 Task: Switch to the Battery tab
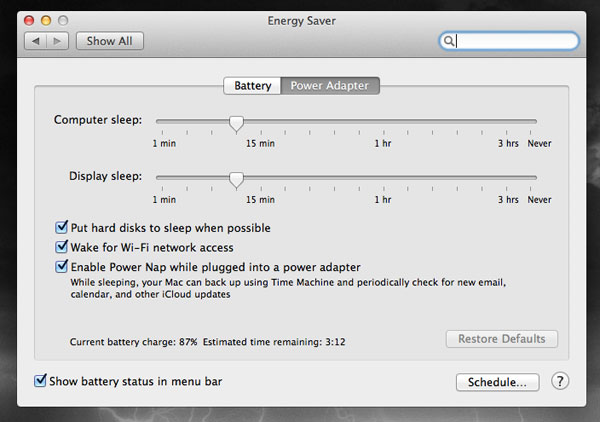[252, 86]
